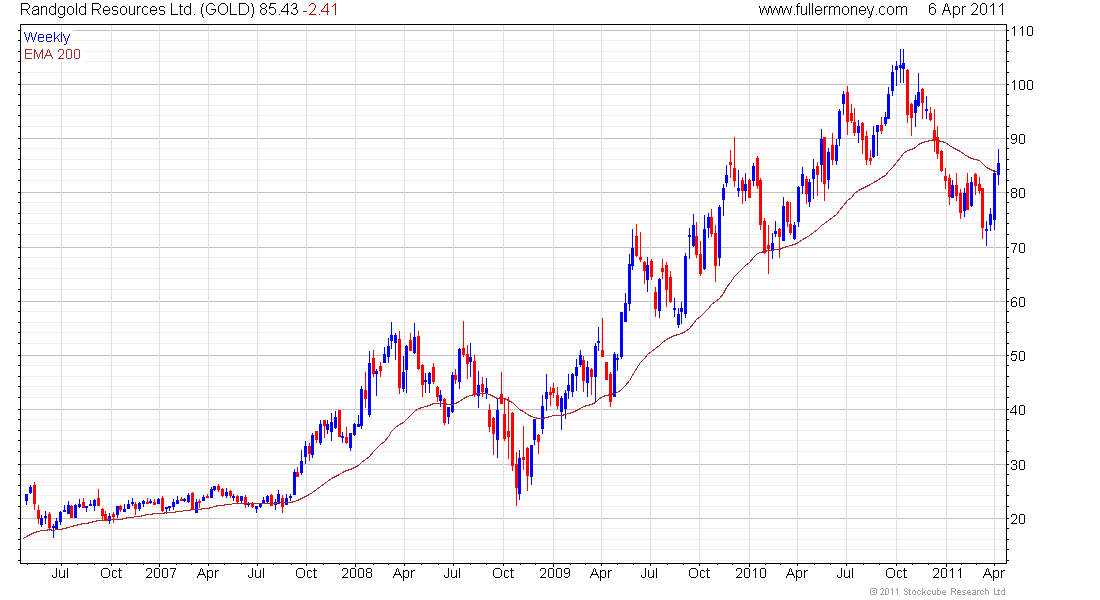
Task: Select the blue 'Weekly' legend label
Action: coord(47,37)
